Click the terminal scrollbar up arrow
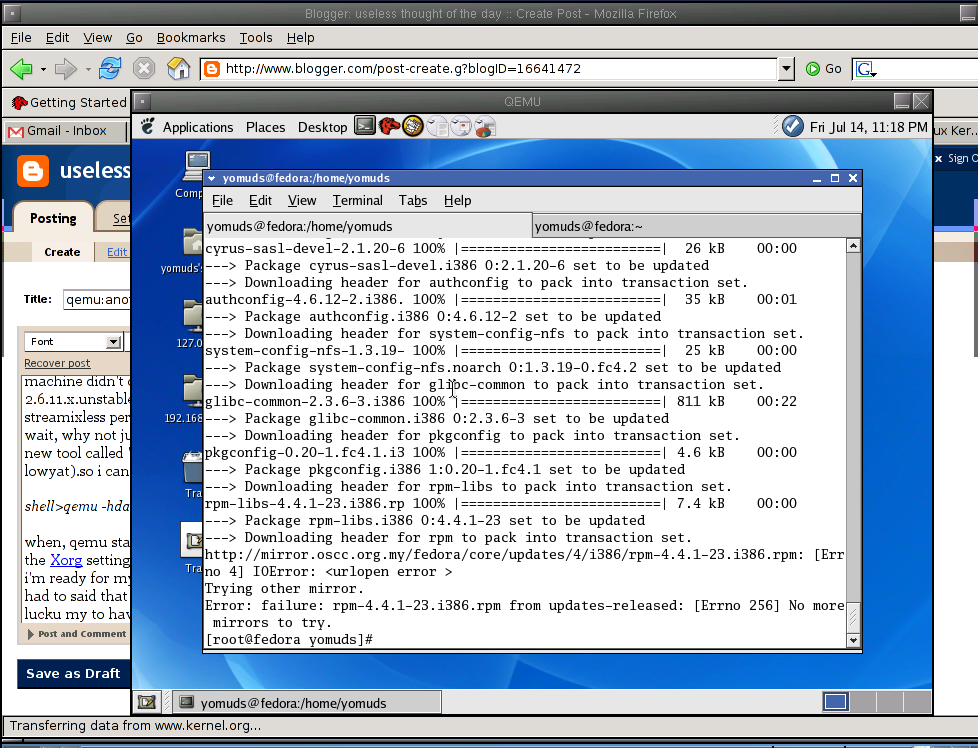The width and height of the screenshot is (978, 748). point(853,246)
